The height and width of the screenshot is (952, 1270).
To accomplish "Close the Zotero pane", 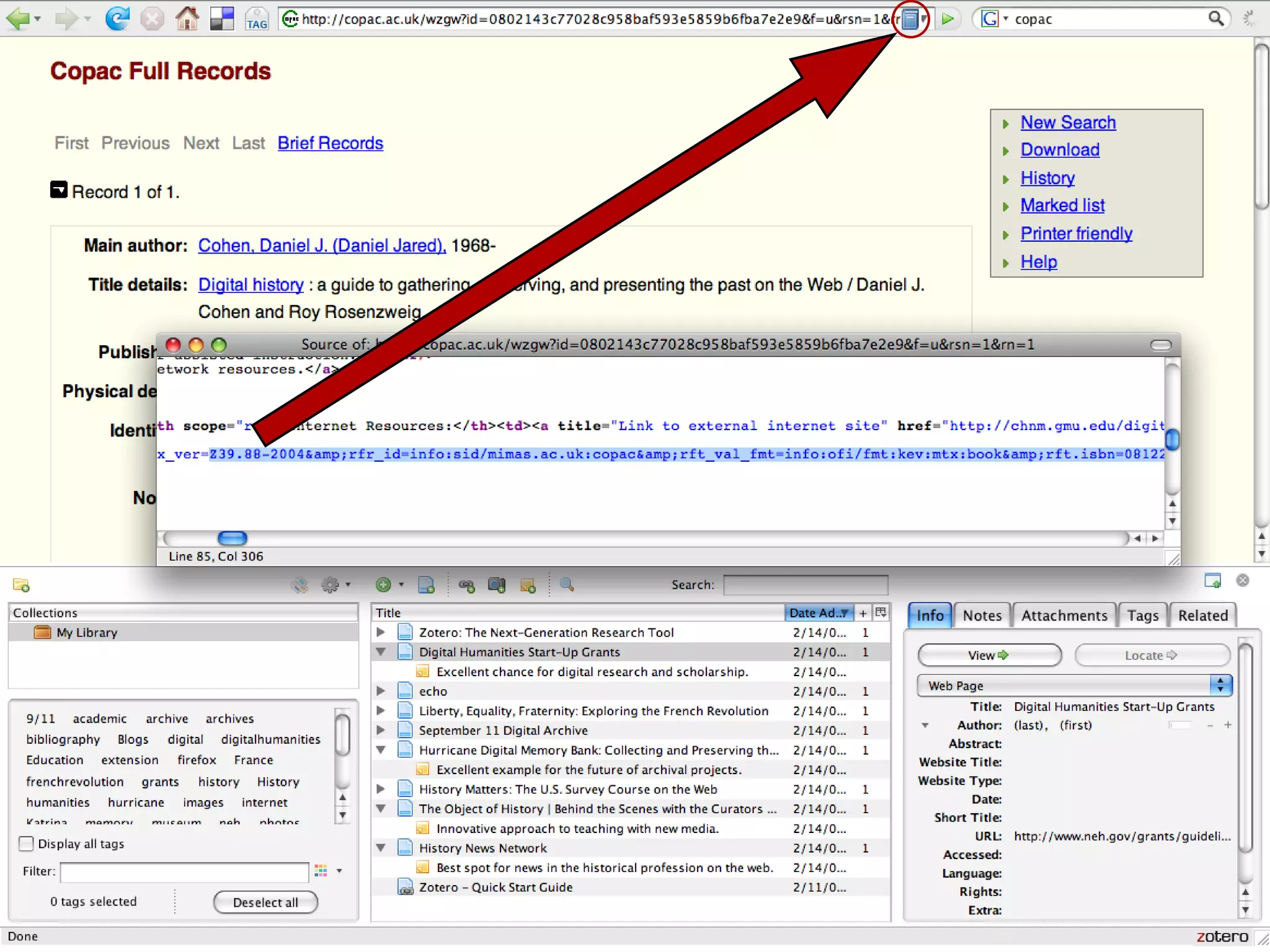I will coord(1242,580).
